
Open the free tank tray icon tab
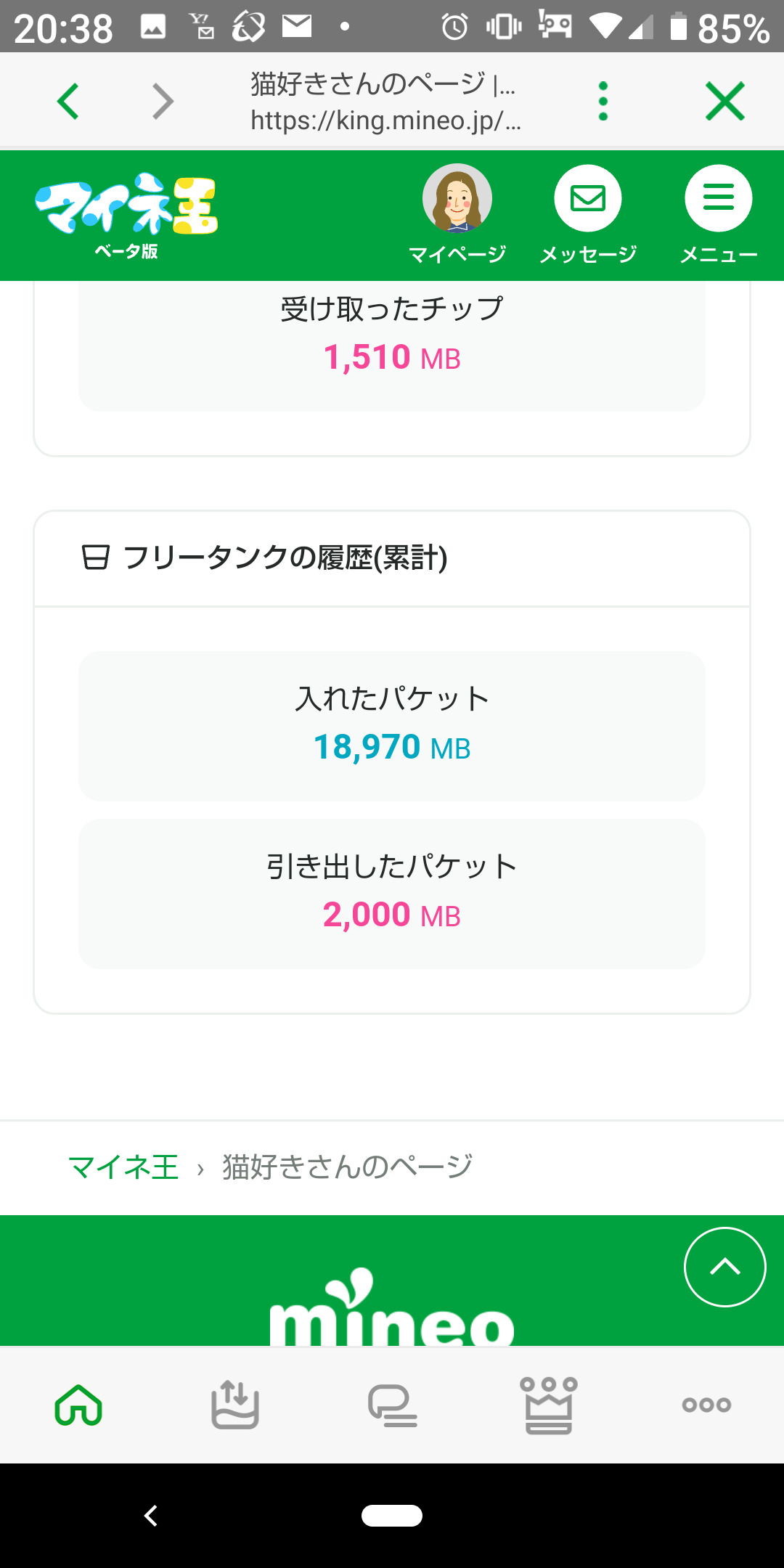(235, 1405)
